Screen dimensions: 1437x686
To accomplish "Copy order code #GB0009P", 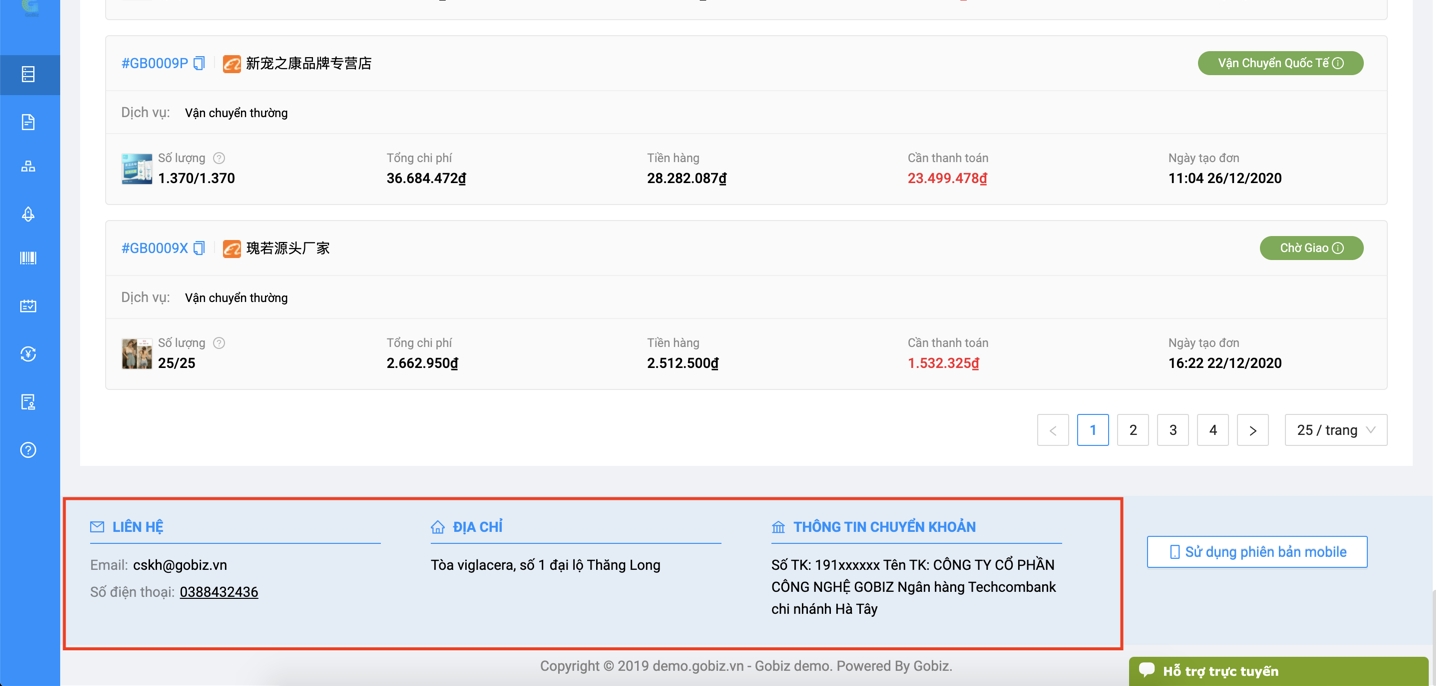I will point(199,63).
